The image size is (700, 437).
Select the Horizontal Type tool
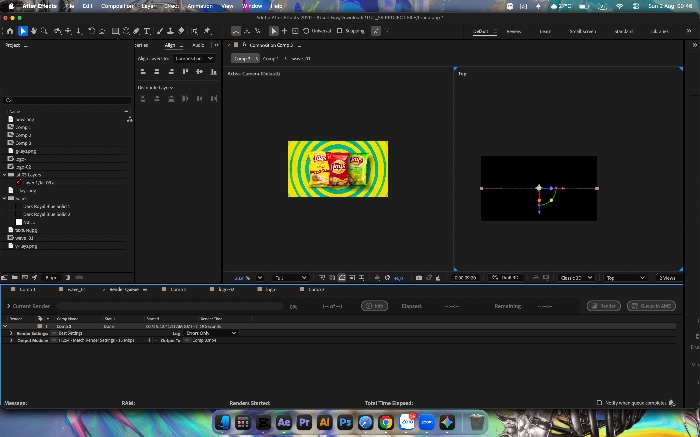pyautogui.click(x=147, y=31)
